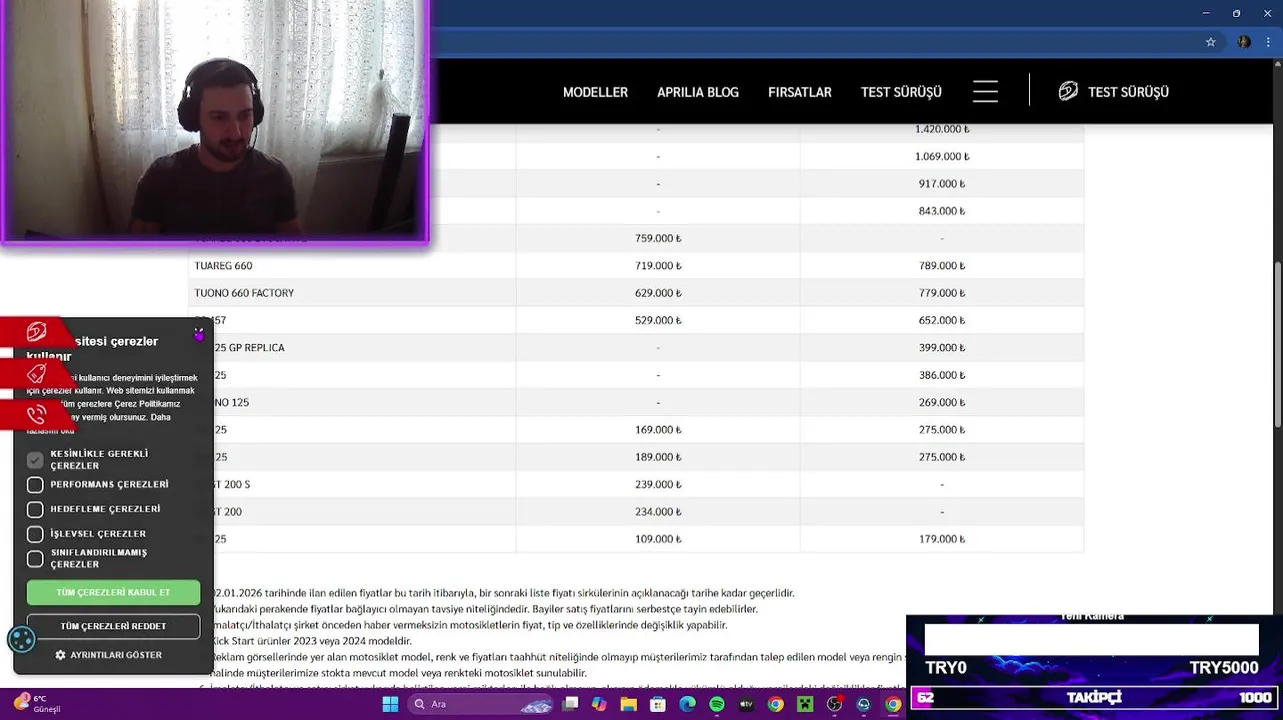Click the TAKİPÇİ follower progress bar
The image size is (1283, 720).
click(x=1094, y=698)
